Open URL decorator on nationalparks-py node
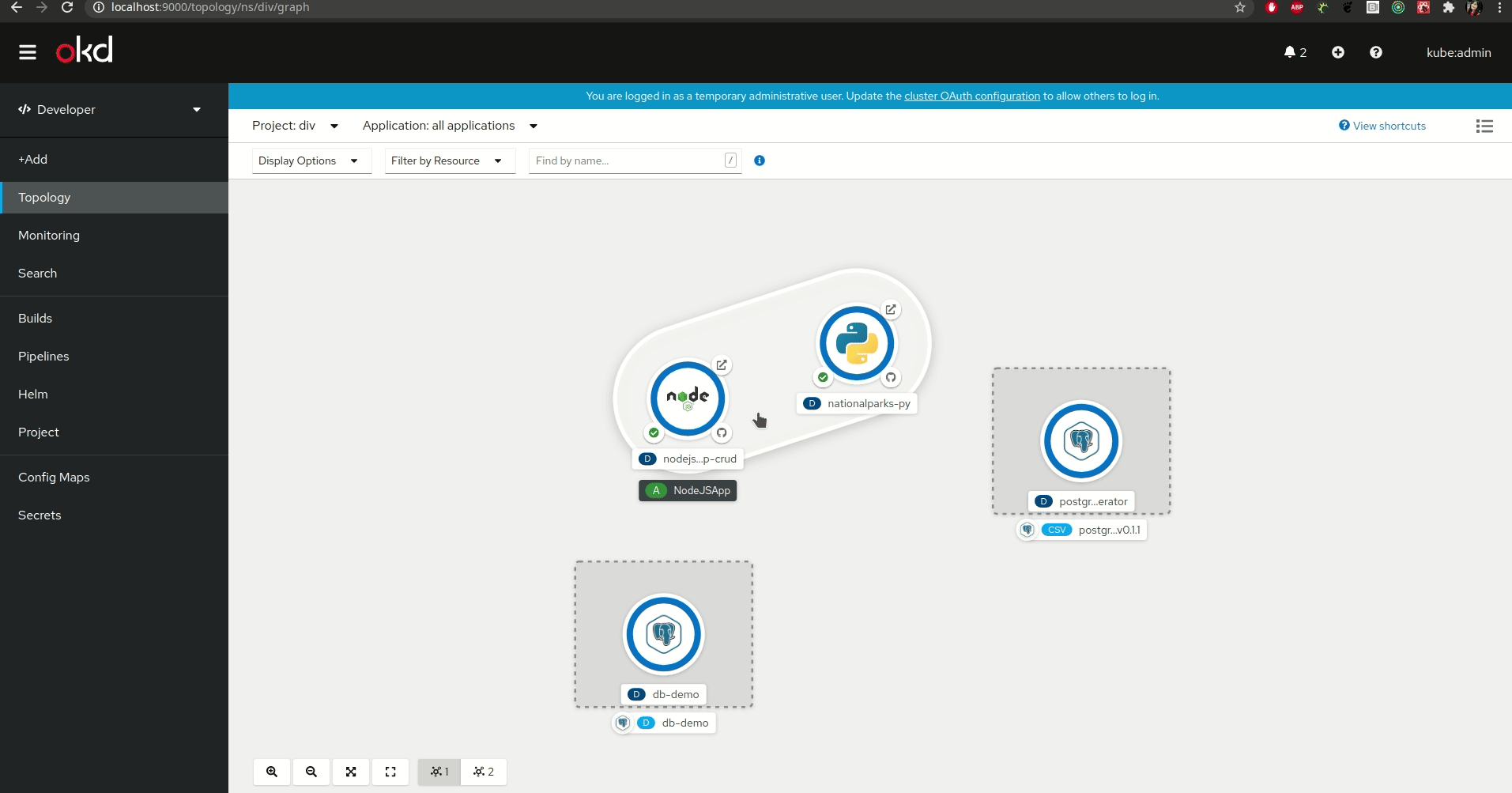This screenshot has height=793, width=1512. click(891, 310)
